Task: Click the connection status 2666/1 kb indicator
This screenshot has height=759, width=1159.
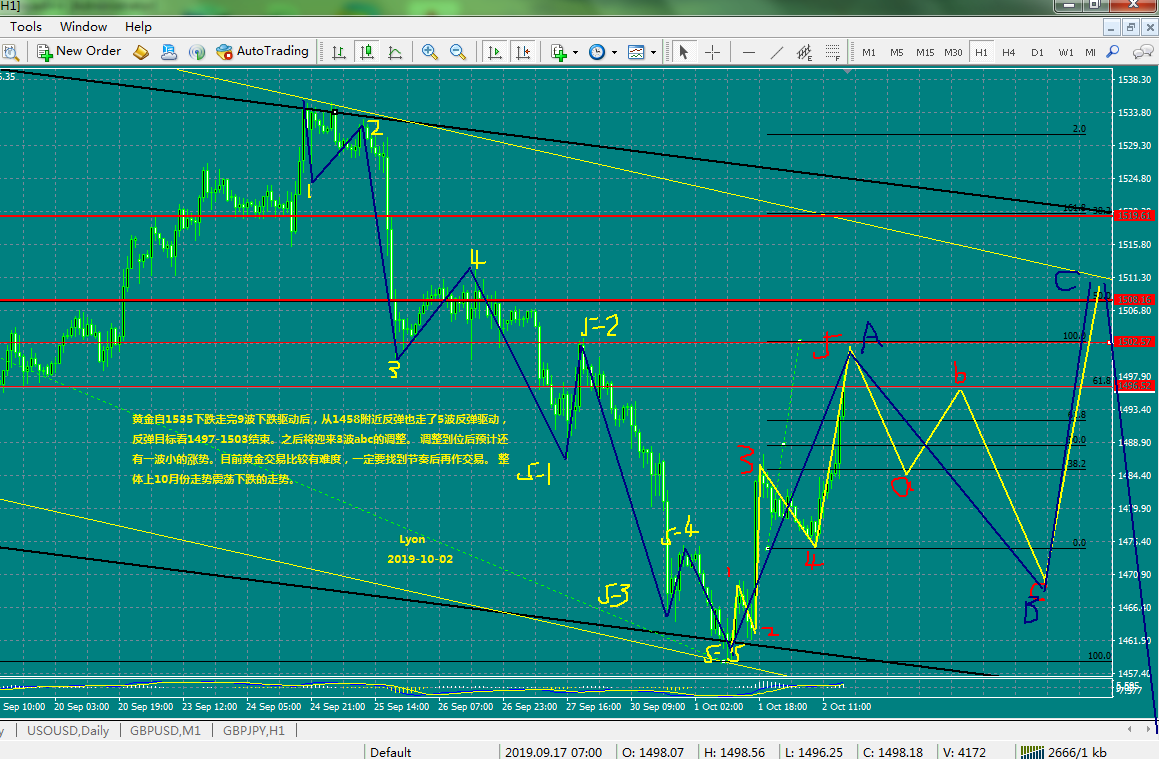Action: click(x=1064, y=752)
